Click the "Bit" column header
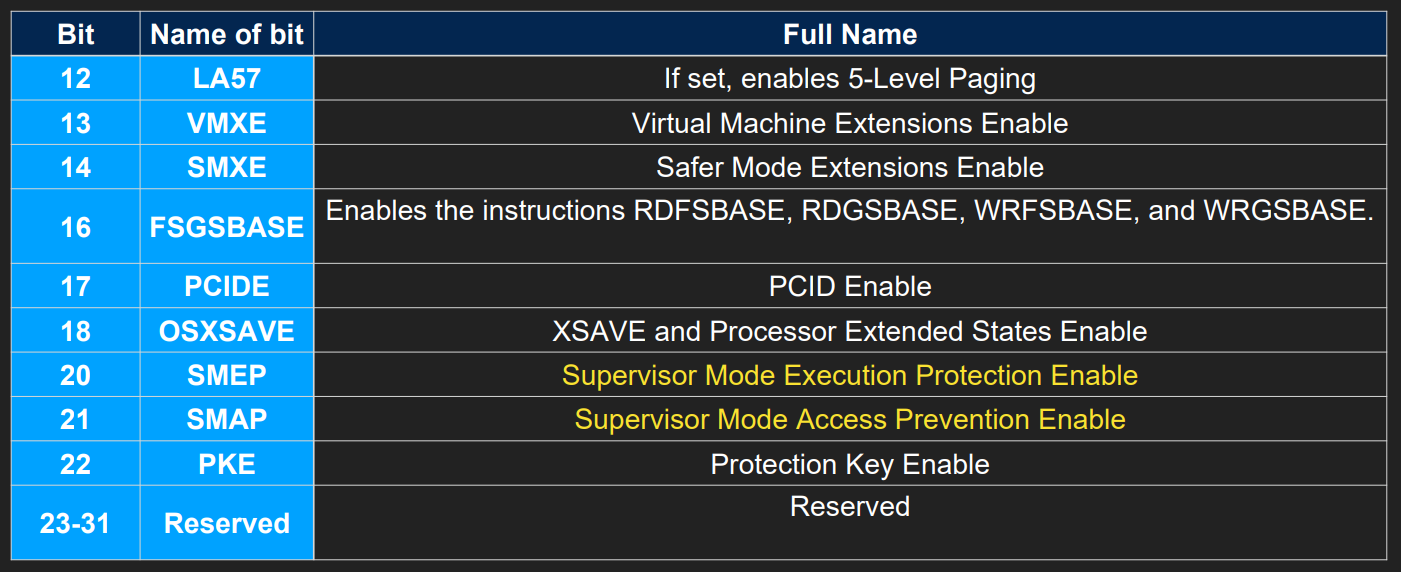 76,34
